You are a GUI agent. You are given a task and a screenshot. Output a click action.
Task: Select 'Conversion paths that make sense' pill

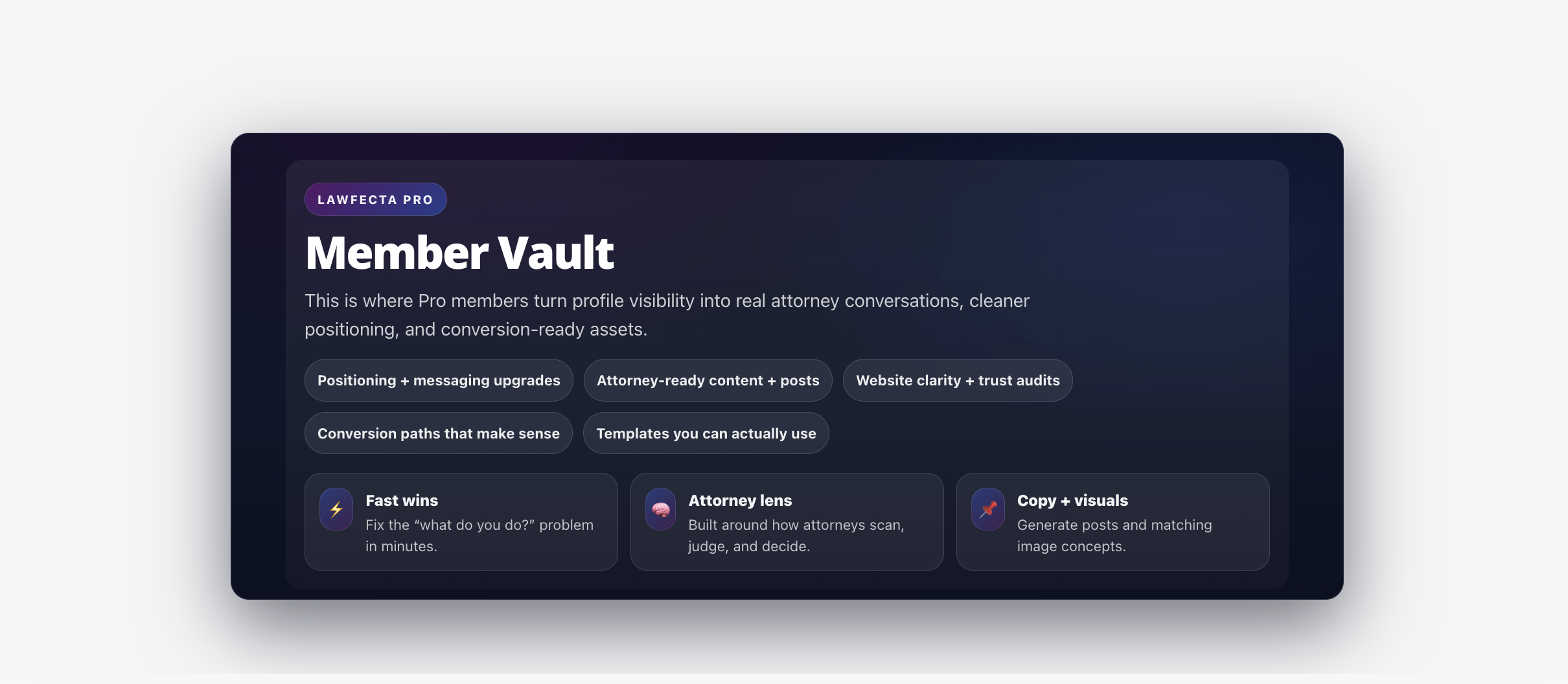(438, 433)
